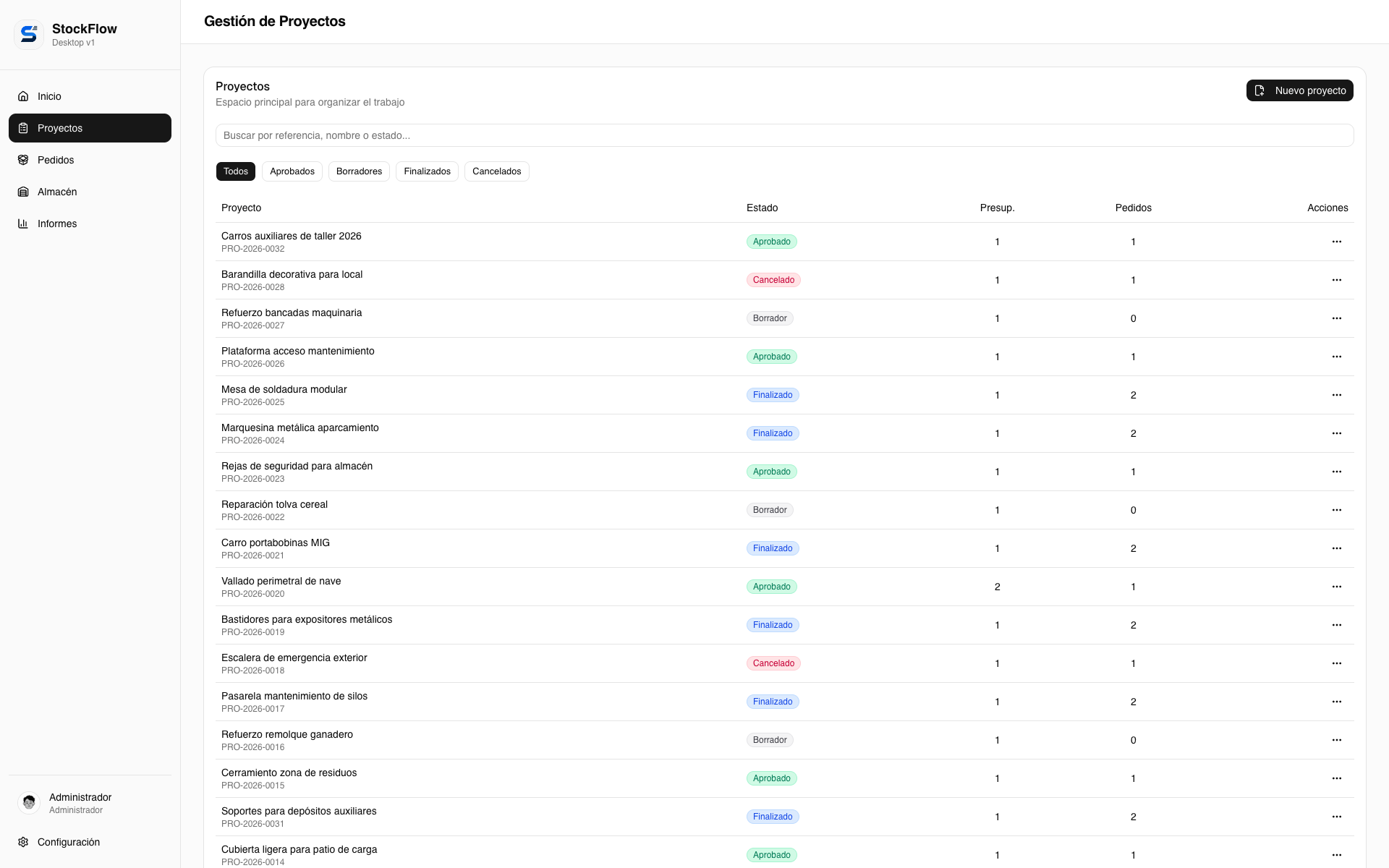The image size is (1389, 868).
Task: Open Marquesina metálica aparcamiento project
Action: (x=300, y=427)
